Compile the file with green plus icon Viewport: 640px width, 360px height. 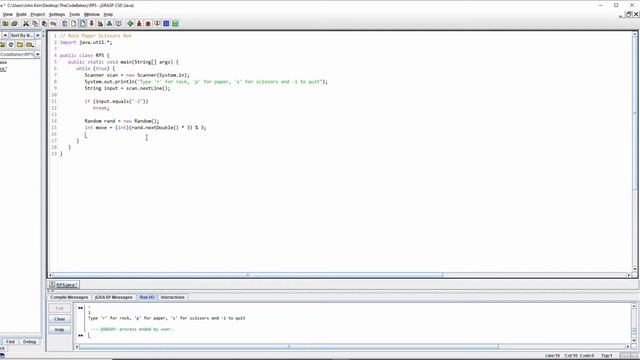pos(130,24)
